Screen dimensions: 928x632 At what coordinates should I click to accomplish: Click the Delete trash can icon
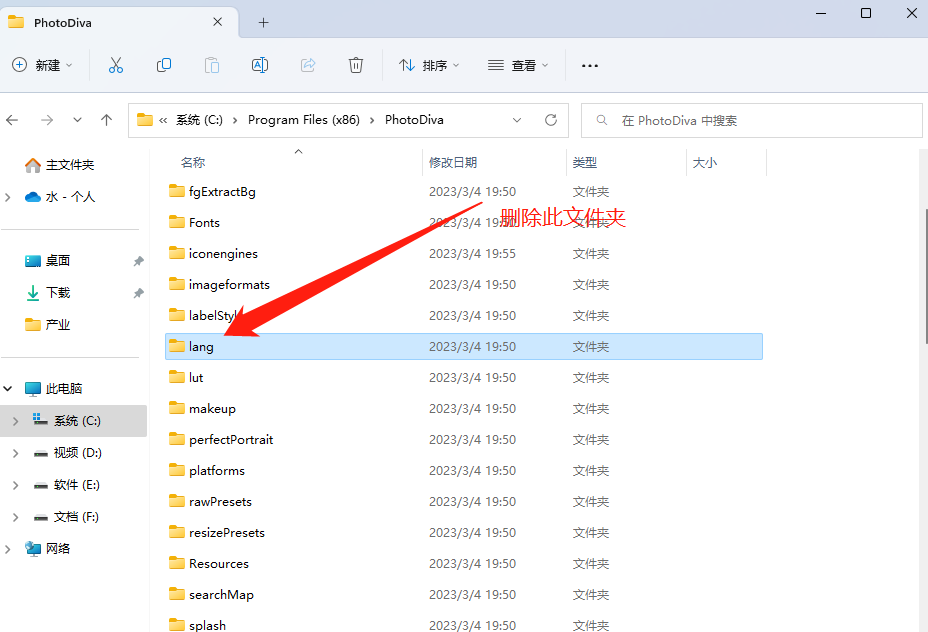click(x=356, y=65)
